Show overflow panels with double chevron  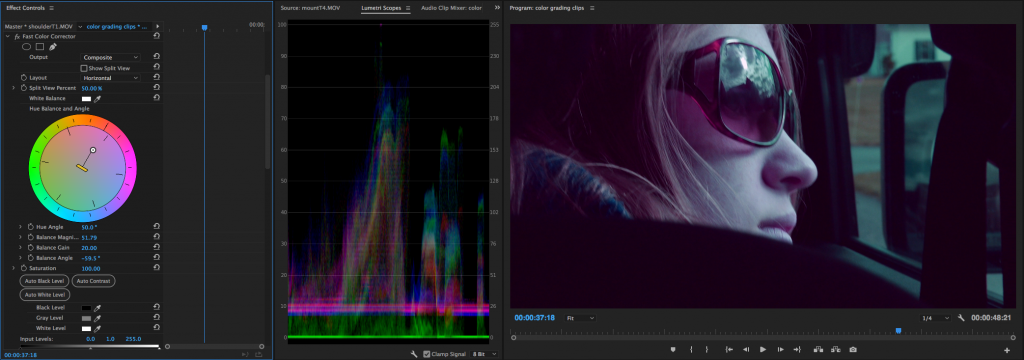click(x=497, y=8)
